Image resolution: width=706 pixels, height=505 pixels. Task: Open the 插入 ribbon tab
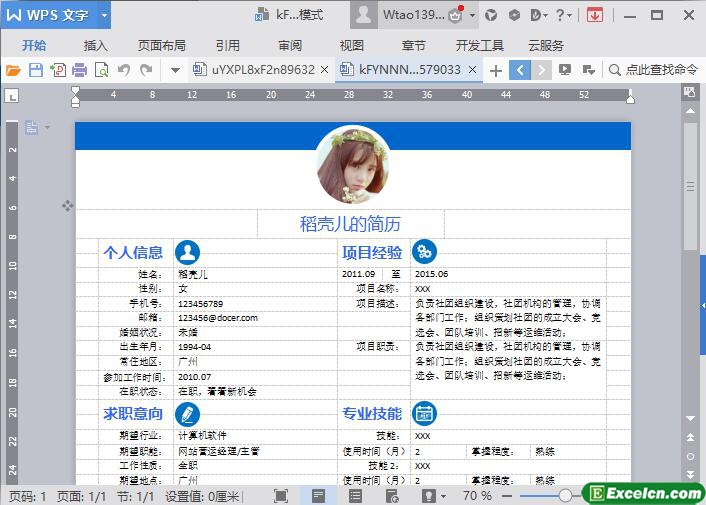coord(96,45)
